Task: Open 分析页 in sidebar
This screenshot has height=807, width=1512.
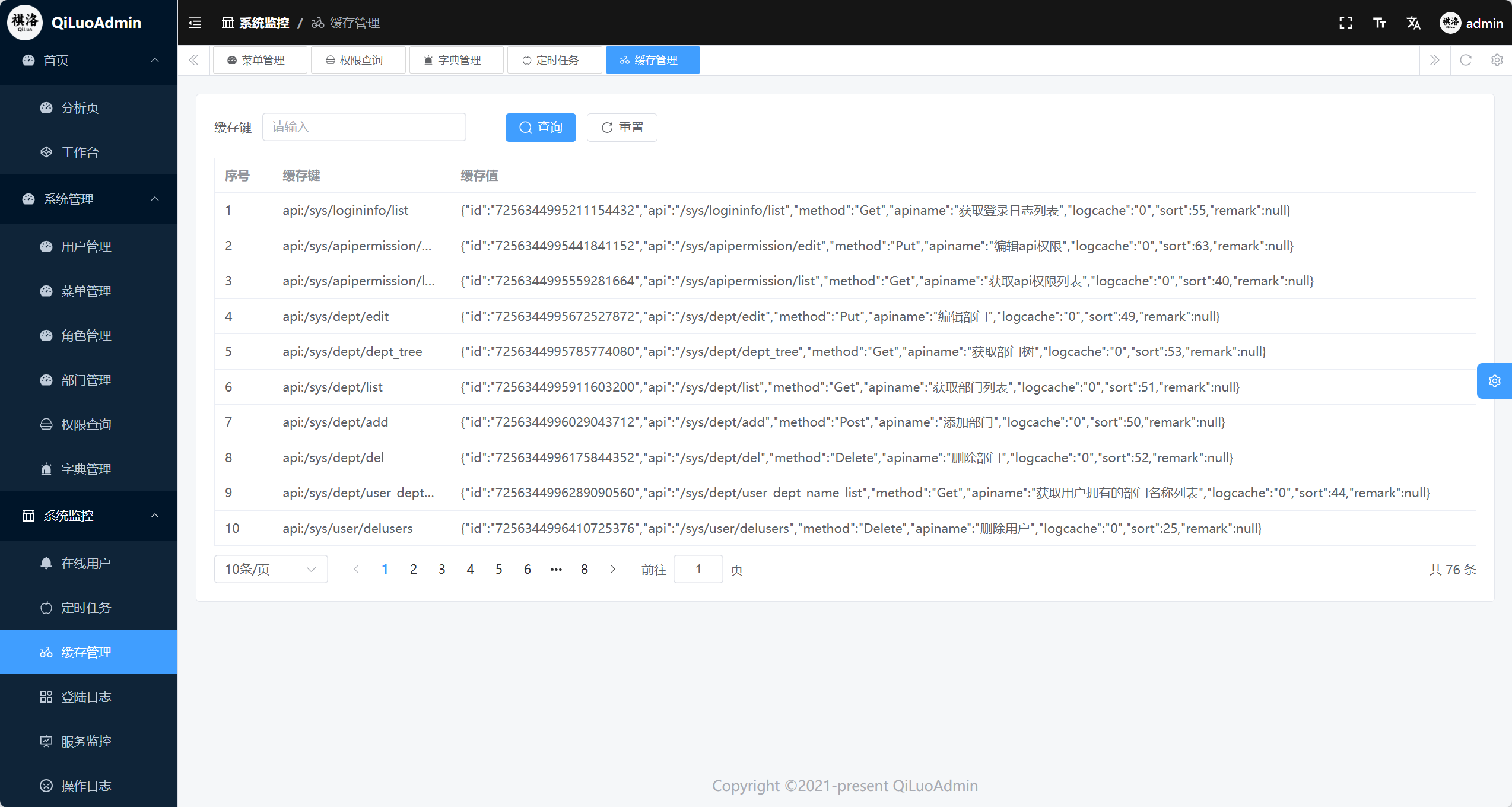Action: coord(89,107)
